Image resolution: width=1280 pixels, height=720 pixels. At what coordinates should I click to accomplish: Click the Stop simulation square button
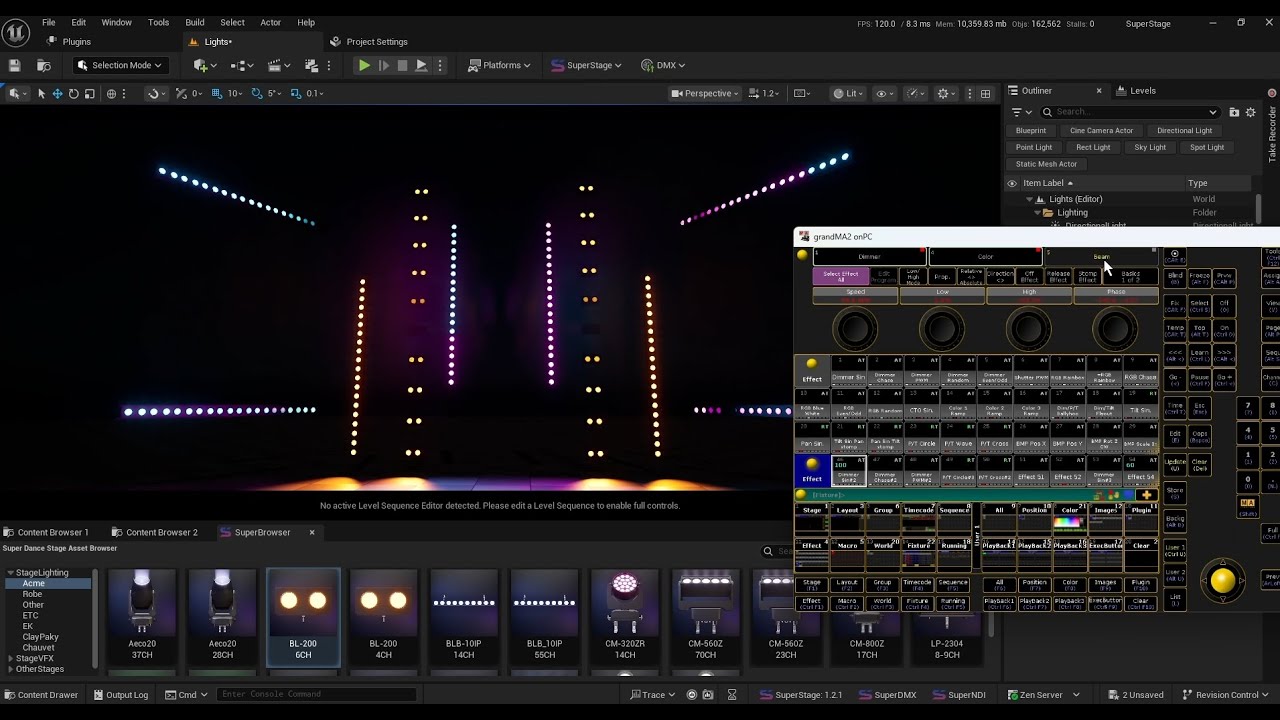tap(402, 65)
